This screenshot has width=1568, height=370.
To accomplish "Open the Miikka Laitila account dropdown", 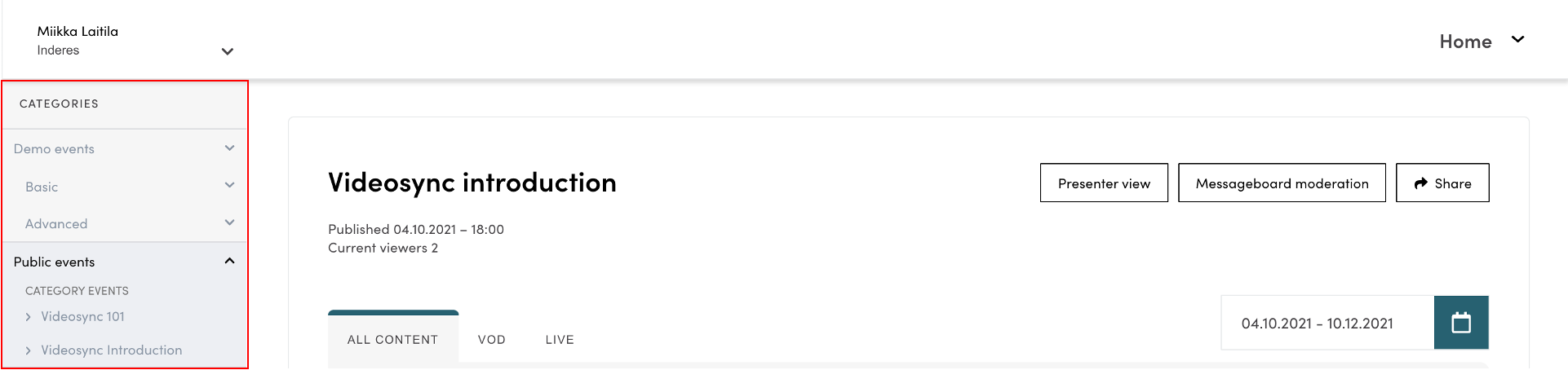I will point(228,51).
